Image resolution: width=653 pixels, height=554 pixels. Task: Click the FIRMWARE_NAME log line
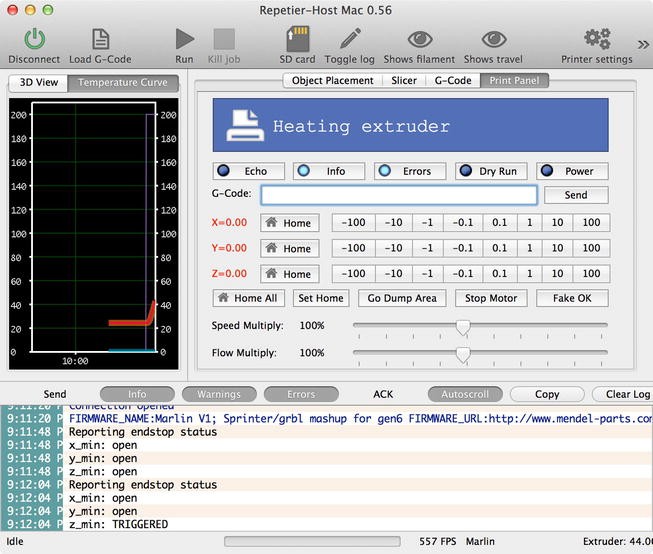point(326,419)
